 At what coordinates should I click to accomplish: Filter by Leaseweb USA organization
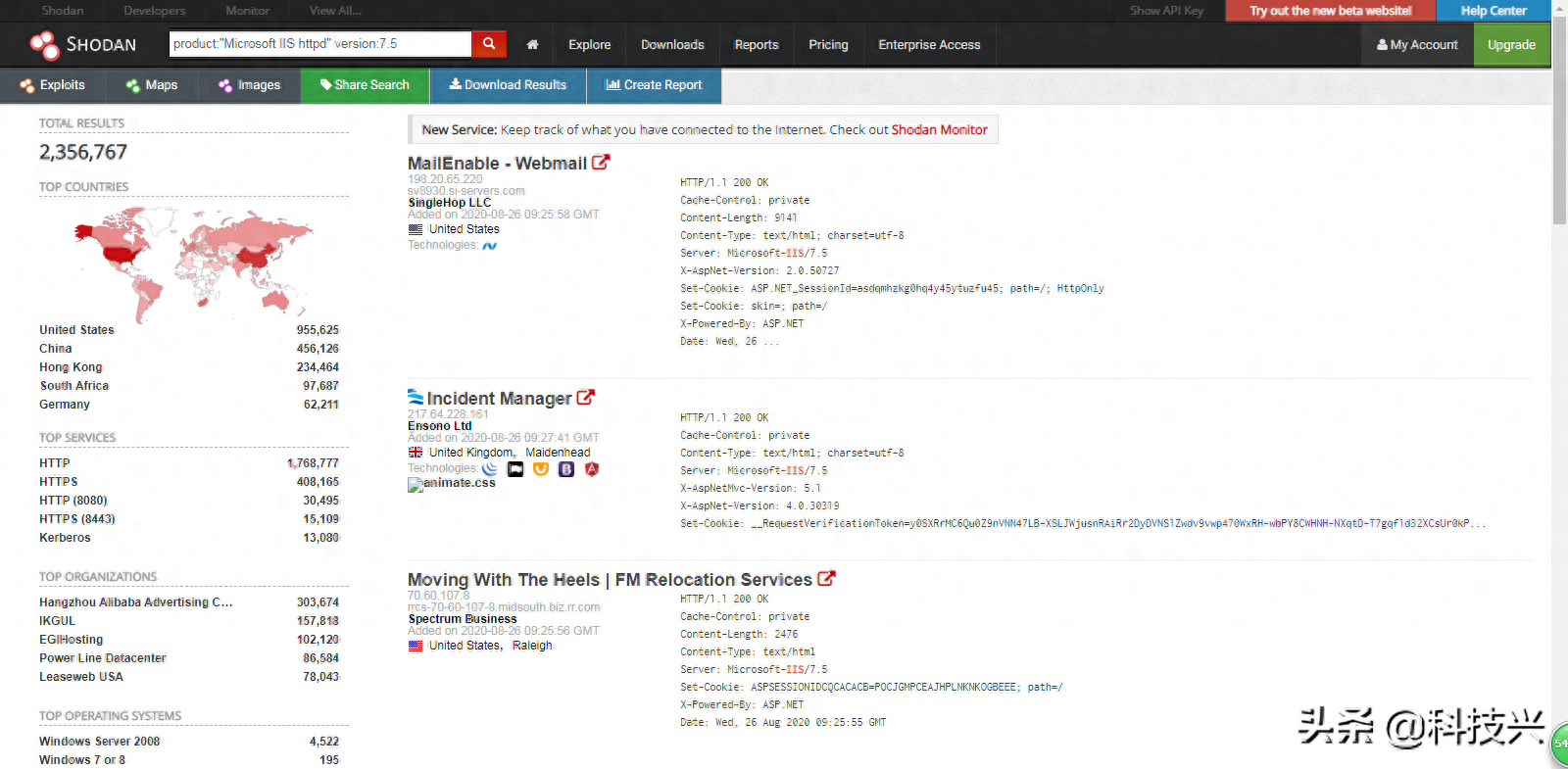[x=80, y=677]
